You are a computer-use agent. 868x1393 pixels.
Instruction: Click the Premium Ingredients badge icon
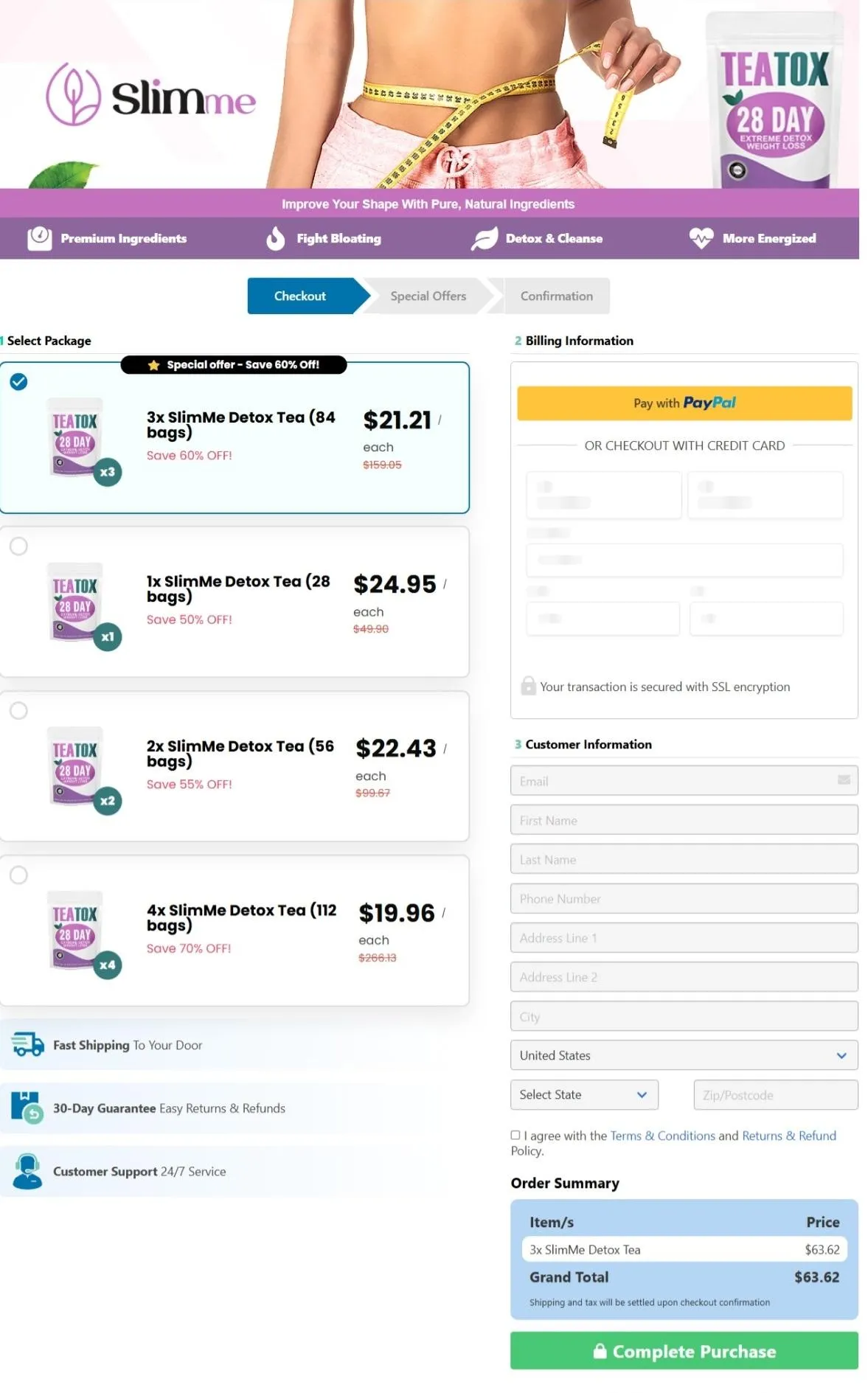coord(39,237)
